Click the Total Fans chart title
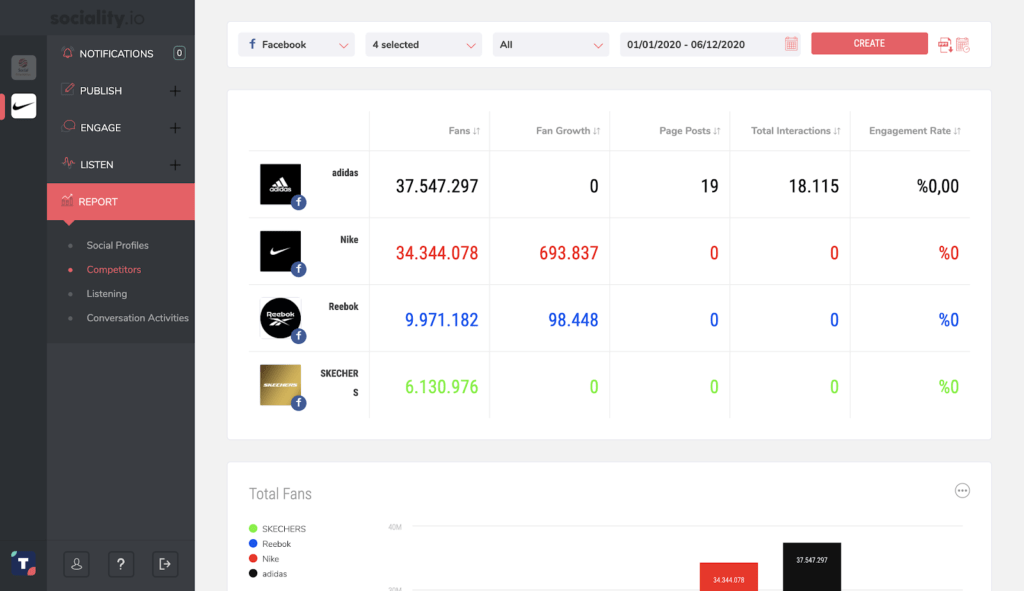 pyautogui.click(x=280, y=494)
